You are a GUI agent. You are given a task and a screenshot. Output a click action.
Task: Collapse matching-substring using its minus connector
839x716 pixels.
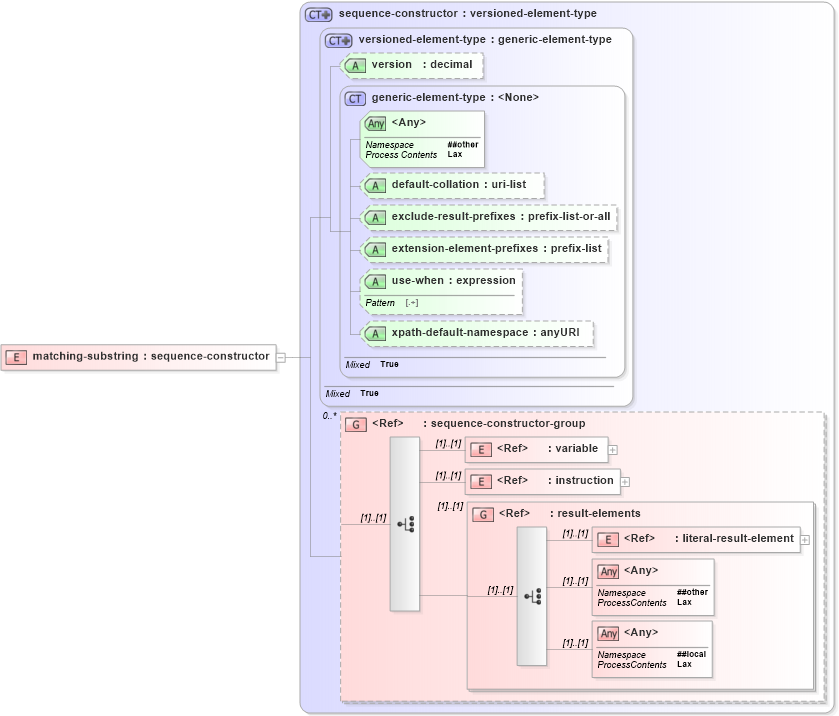pyautogui.click(x=283, y=356)
